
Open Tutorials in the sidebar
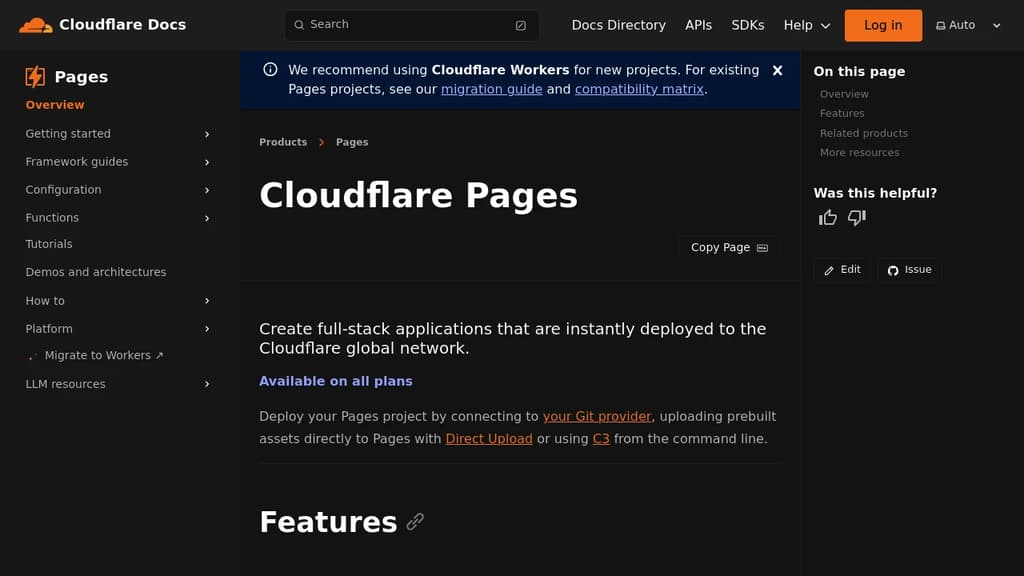49,244
